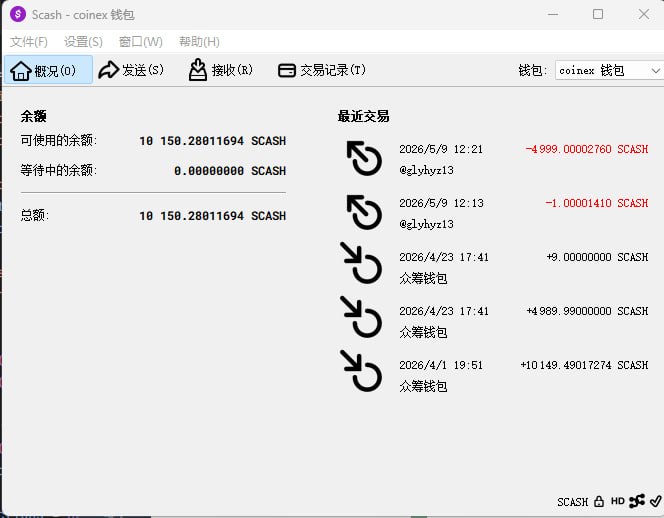Click the send arrow icon
664x518 pixels.
click(x=108, y=69)
